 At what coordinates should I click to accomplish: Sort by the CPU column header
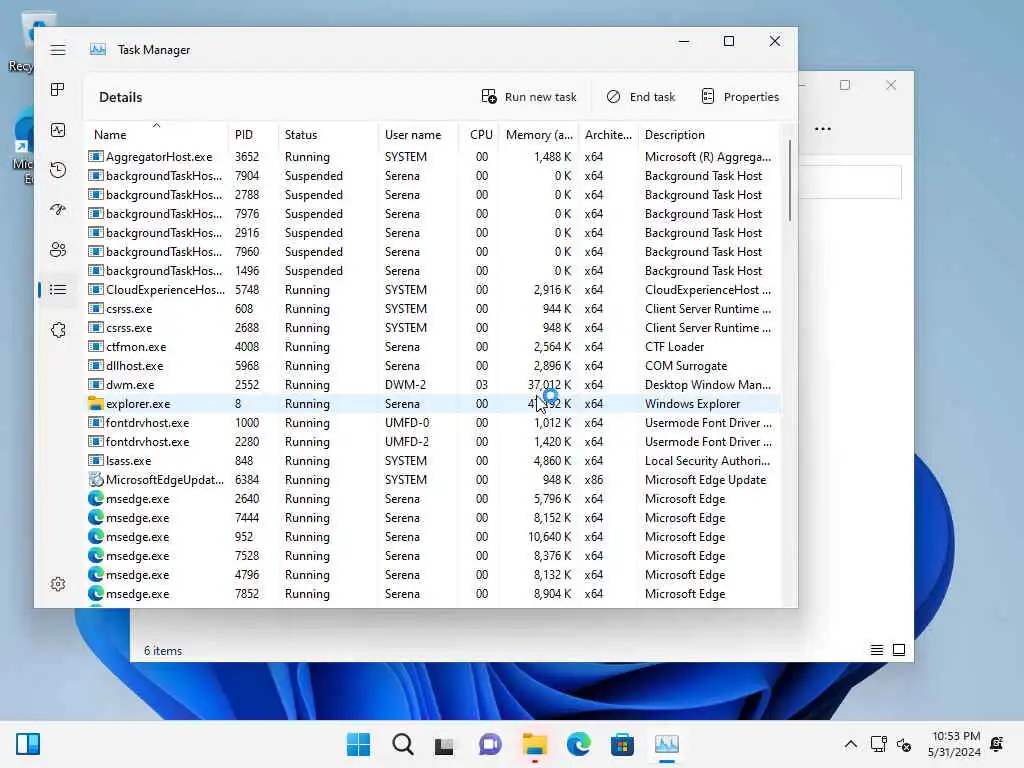point(481,135)
